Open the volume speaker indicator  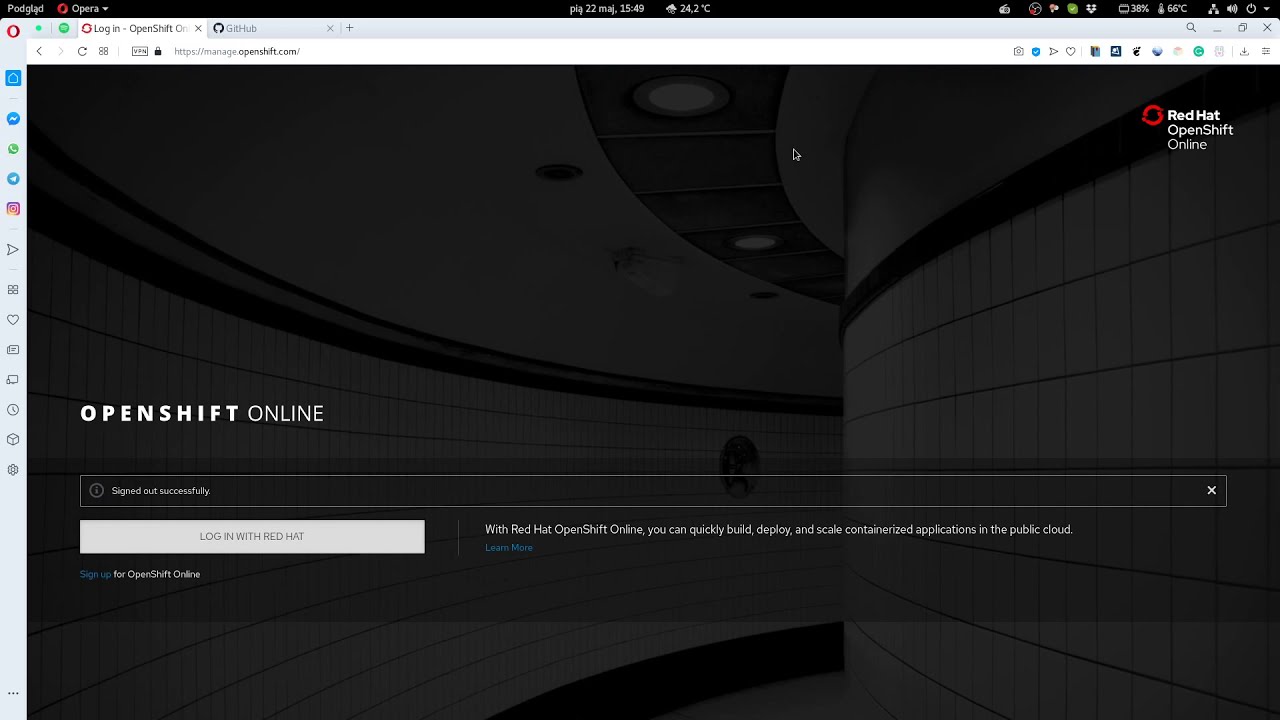tap(1232, 8)
